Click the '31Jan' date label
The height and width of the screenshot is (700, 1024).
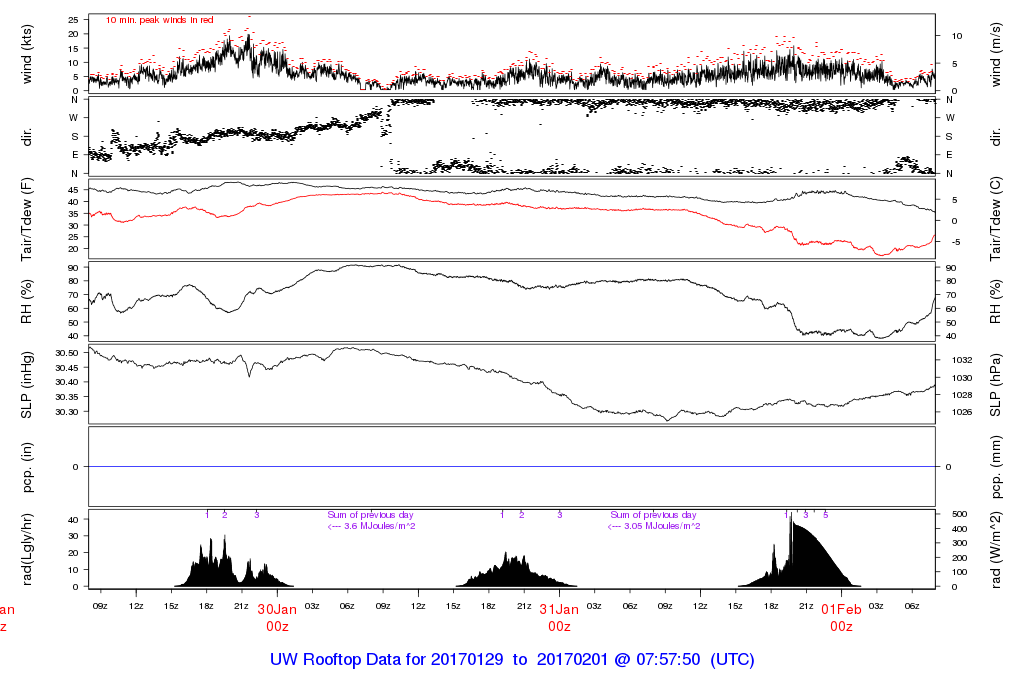pos(559,609)
